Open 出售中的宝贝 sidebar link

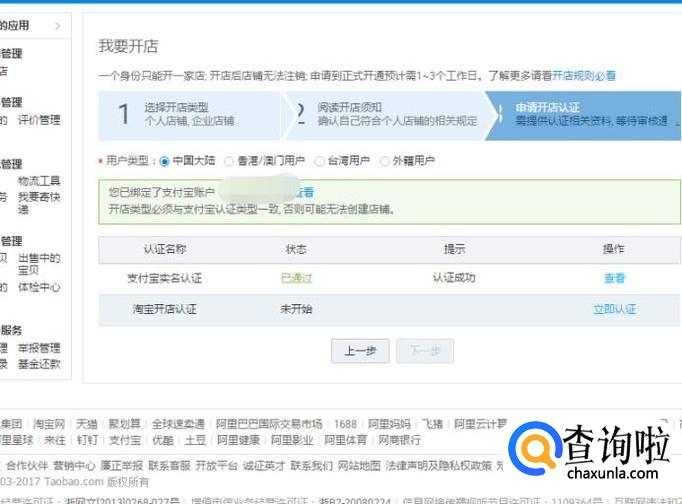click(39, 265)
